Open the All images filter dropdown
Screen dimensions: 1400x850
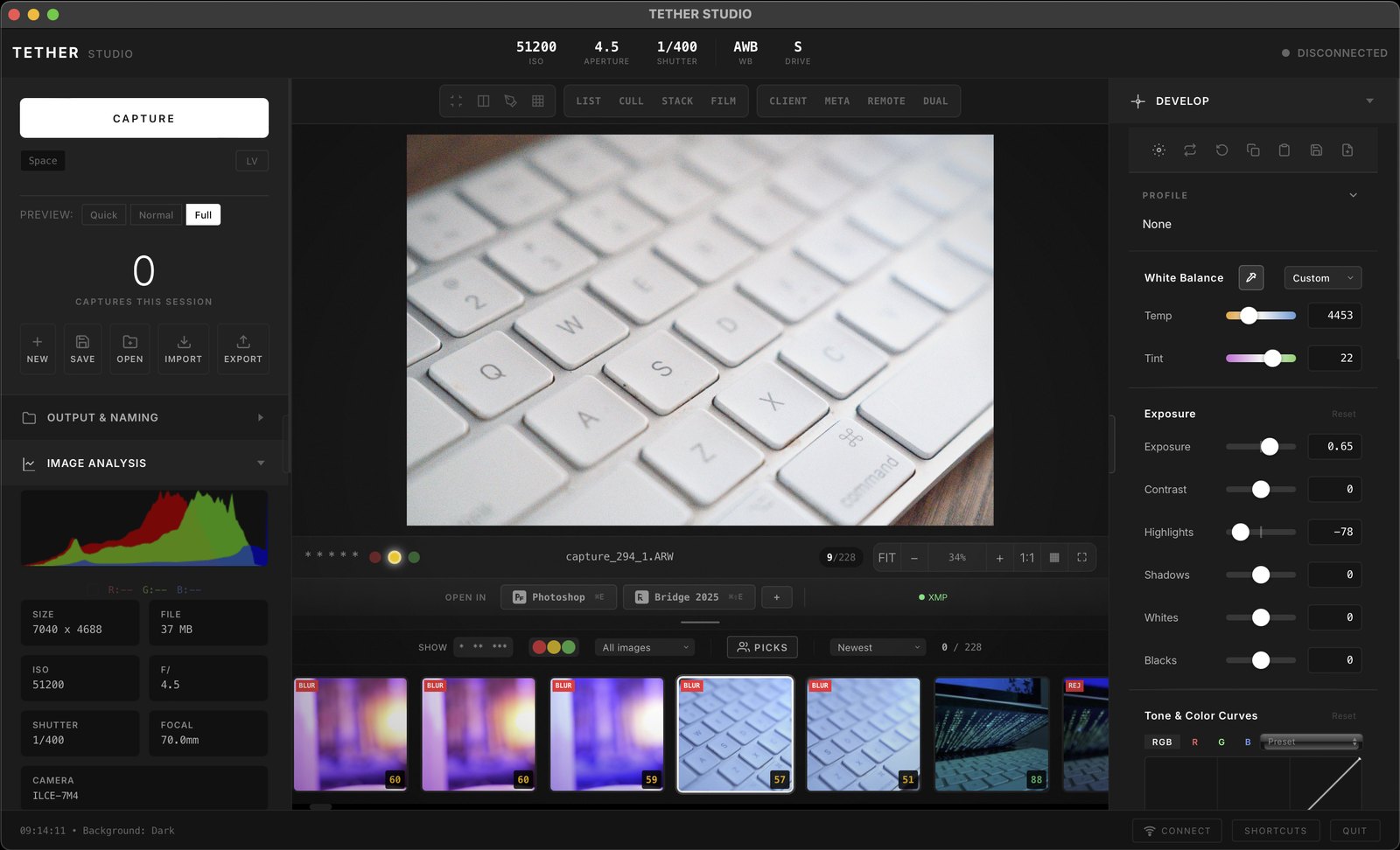pos(647,647)
